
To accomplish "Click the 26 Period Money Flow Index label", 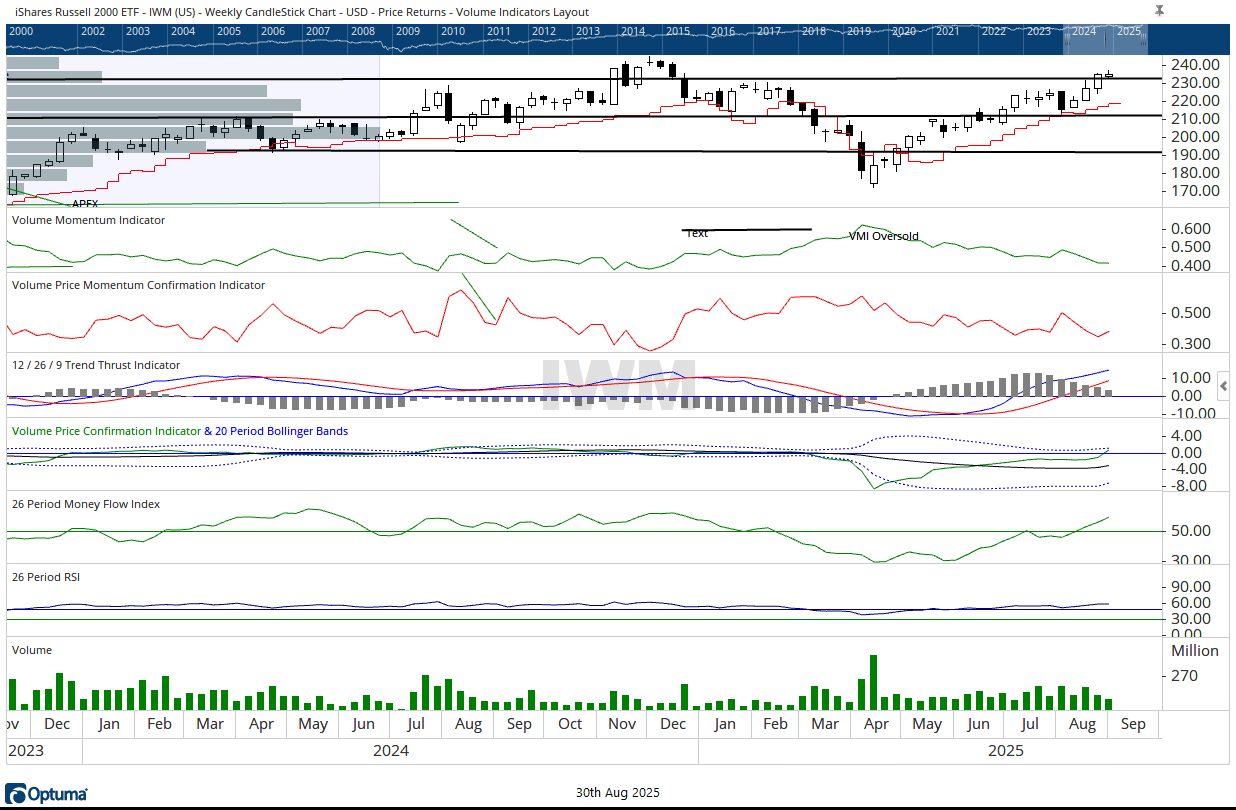I will (x=86, y=504).
